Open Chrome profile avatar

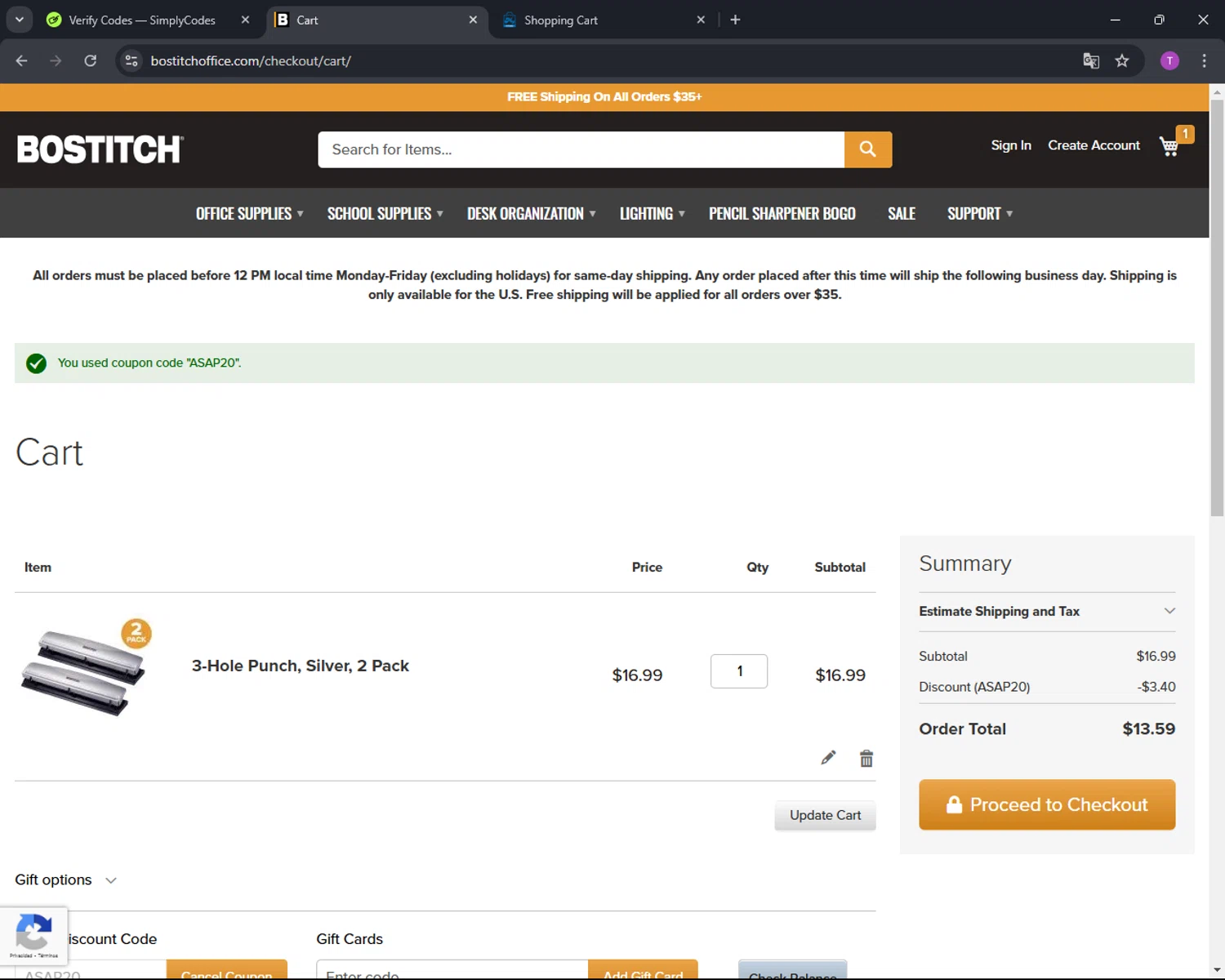1169,60
